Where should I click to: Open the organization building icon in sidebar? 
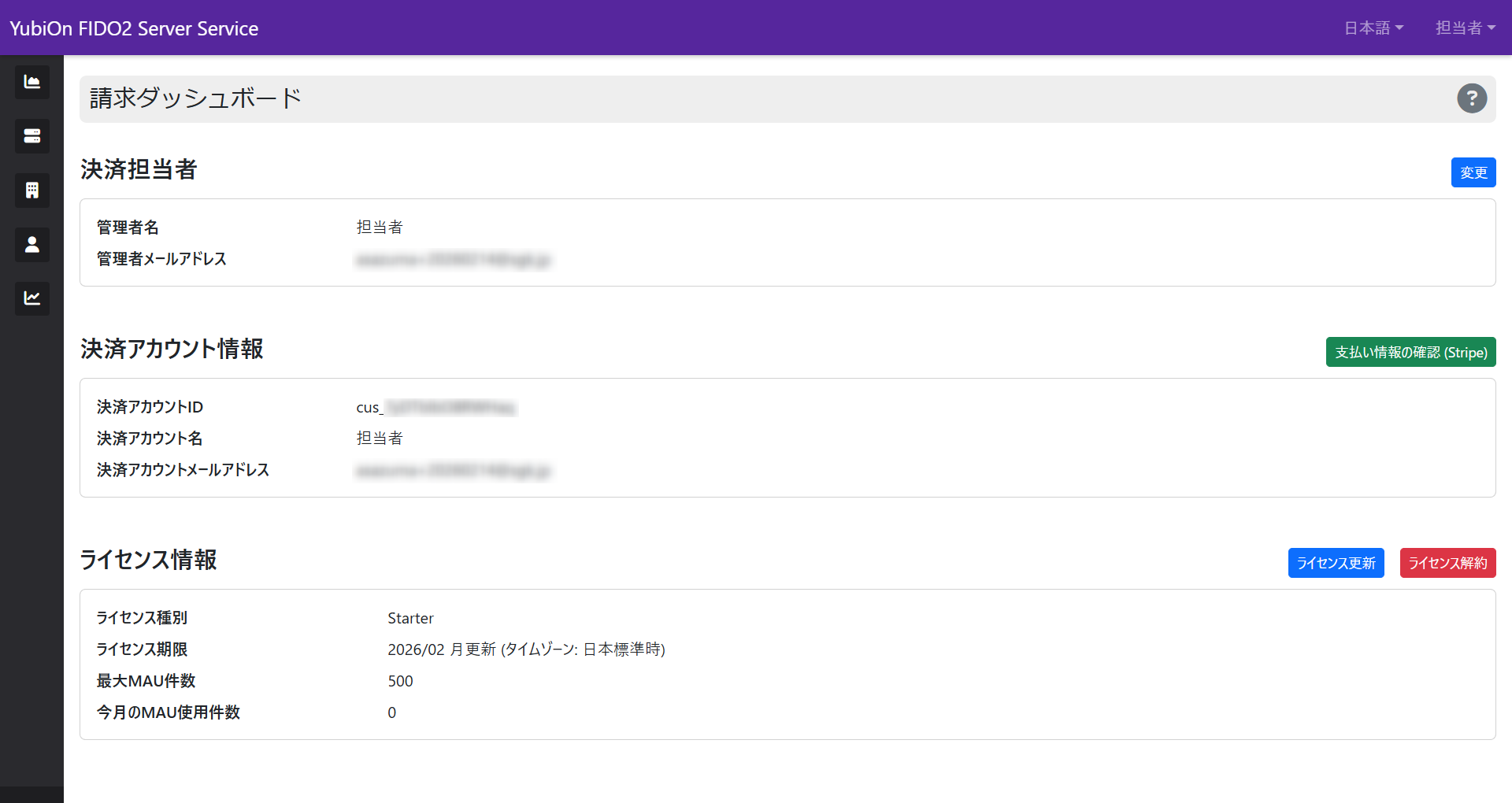(x=31, y=190)
